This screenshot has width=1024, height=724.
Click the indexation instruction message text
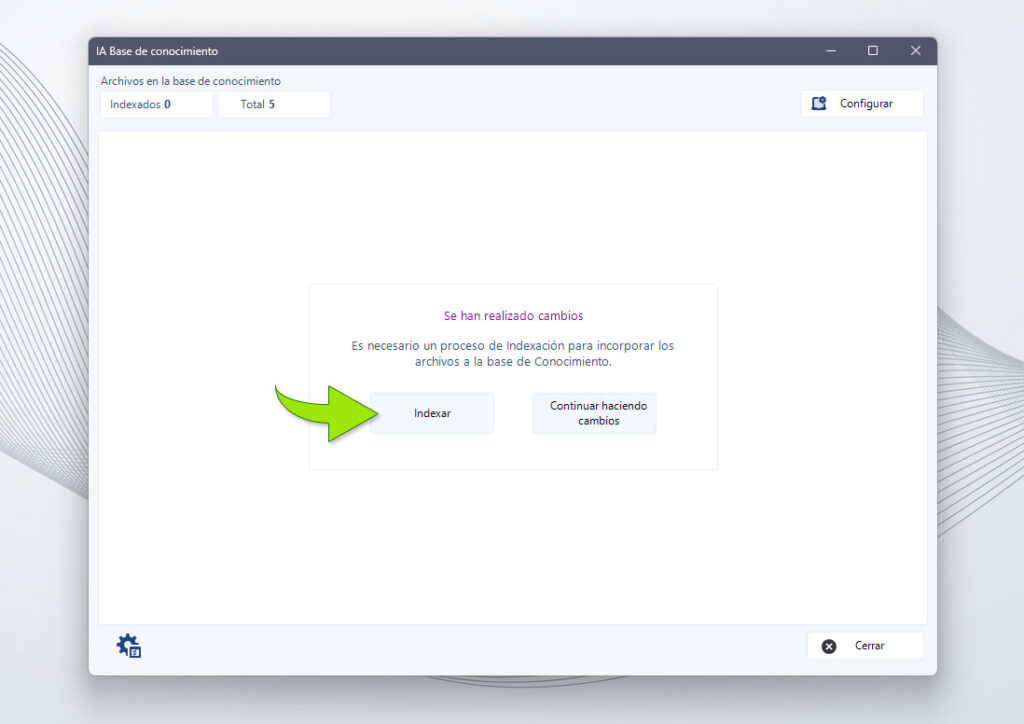click(512, 352)
